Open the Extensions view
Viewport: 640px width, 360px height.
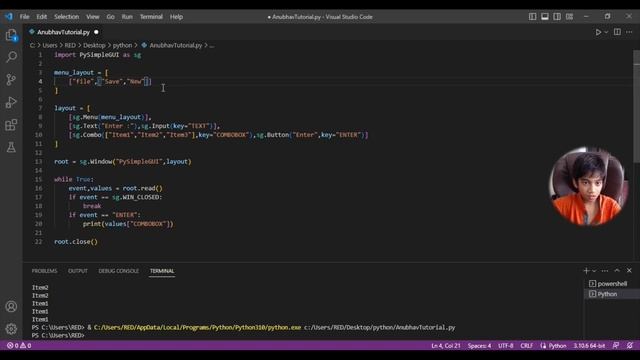pyautogui.click(x=11, y=124)
